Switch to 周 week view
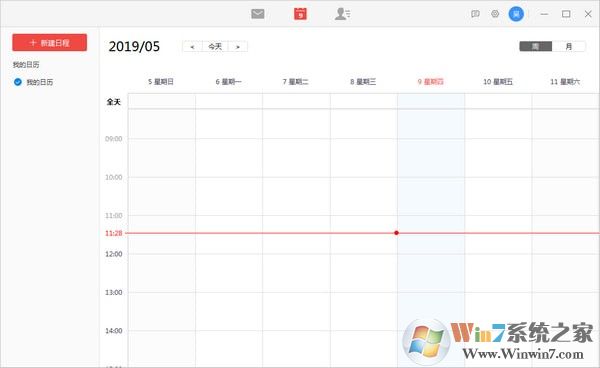The width and height of the screenshot is (600, 368). (x=535, y=46)
